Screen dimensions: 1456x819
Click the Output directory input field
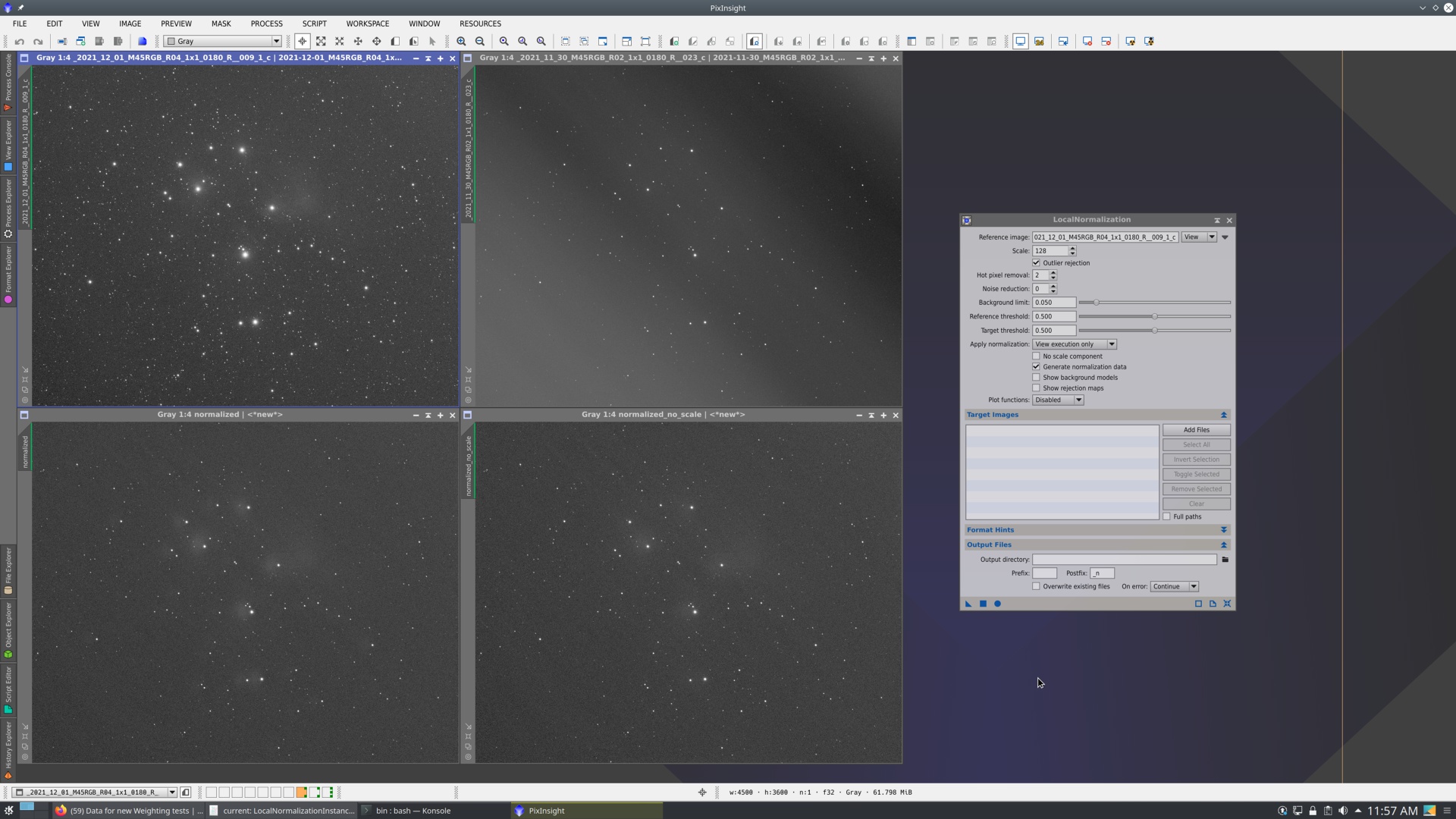[x=1125, y=560]
